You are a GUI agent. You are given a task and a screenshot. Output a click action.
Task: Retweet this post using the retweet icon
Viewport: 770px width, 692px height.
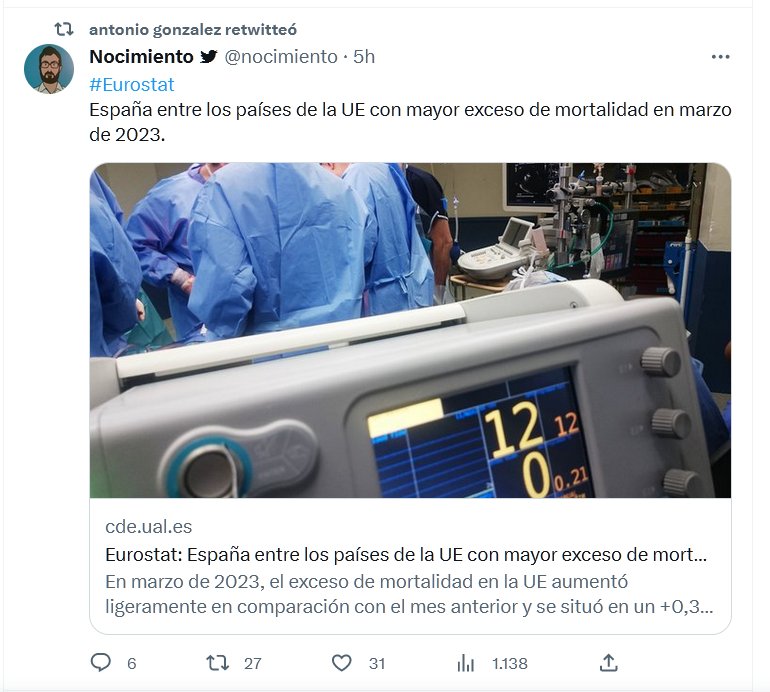(217, 663)
